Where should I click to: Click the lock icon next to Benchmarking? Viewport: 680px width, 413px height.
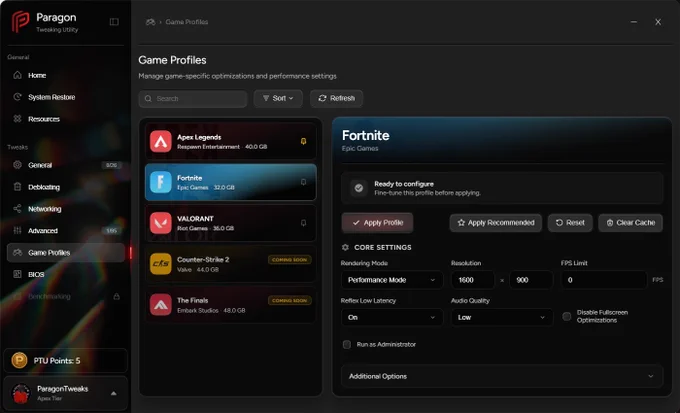click(116, 296)
